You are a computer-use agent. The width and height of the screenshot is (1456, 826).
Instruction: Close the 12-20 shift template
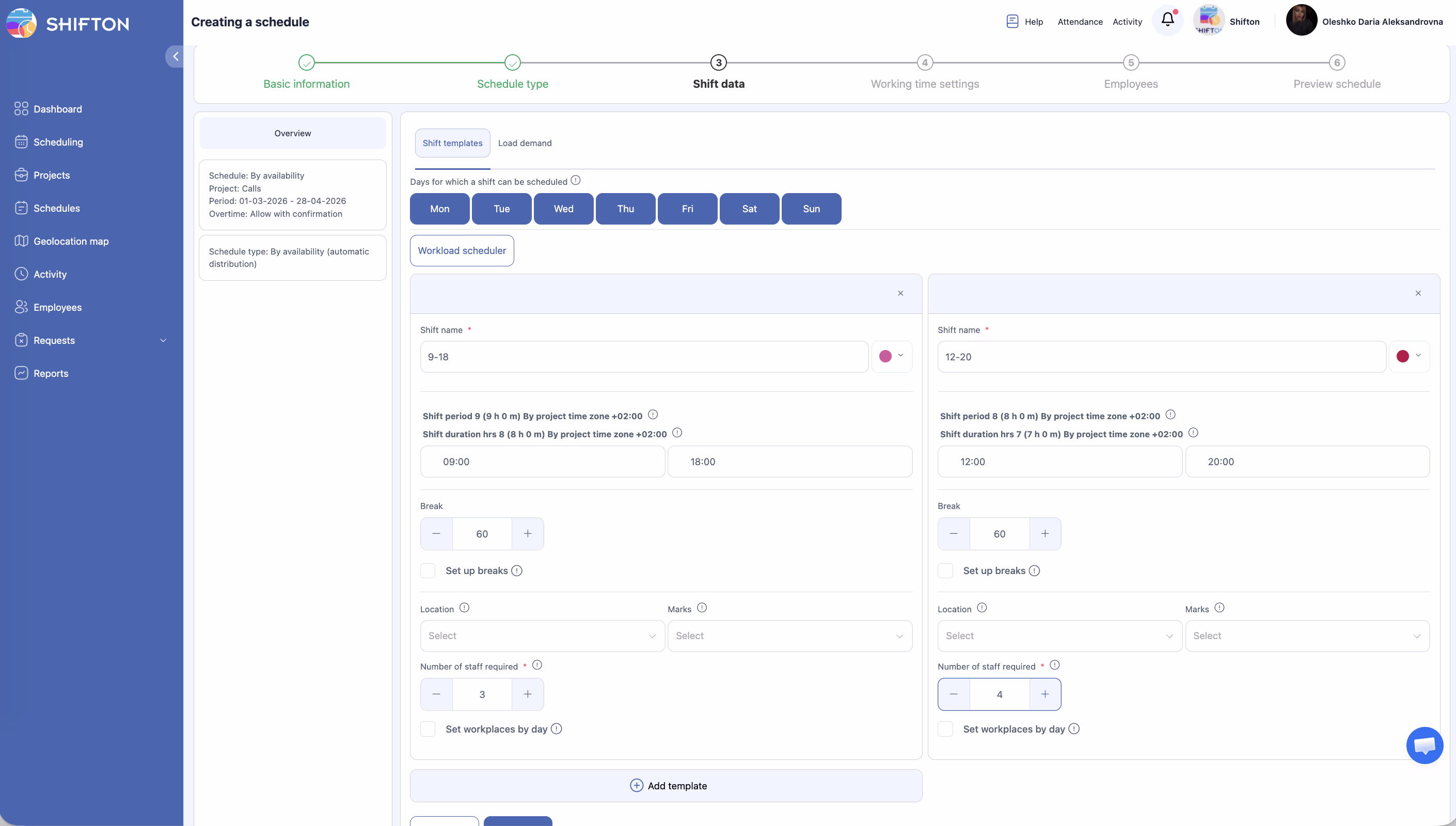tap(1418, 293)
